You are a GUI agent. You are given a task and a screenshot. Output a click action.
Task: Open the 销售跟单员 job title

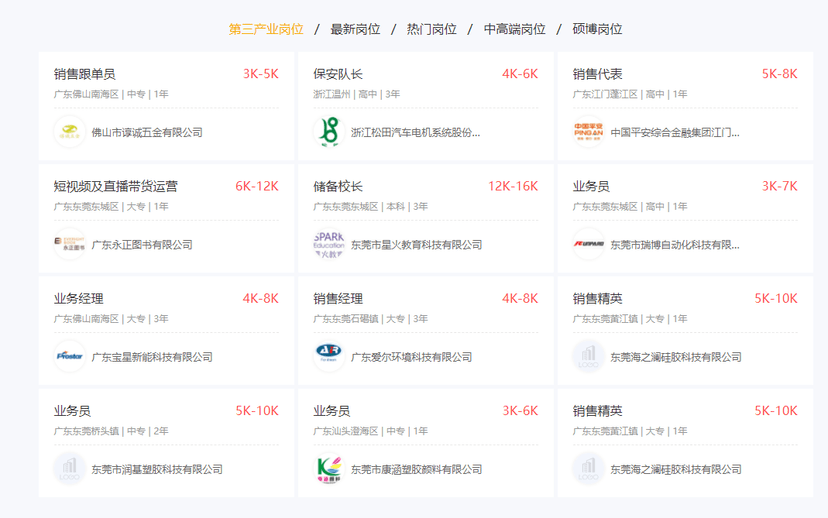(85, 74)
